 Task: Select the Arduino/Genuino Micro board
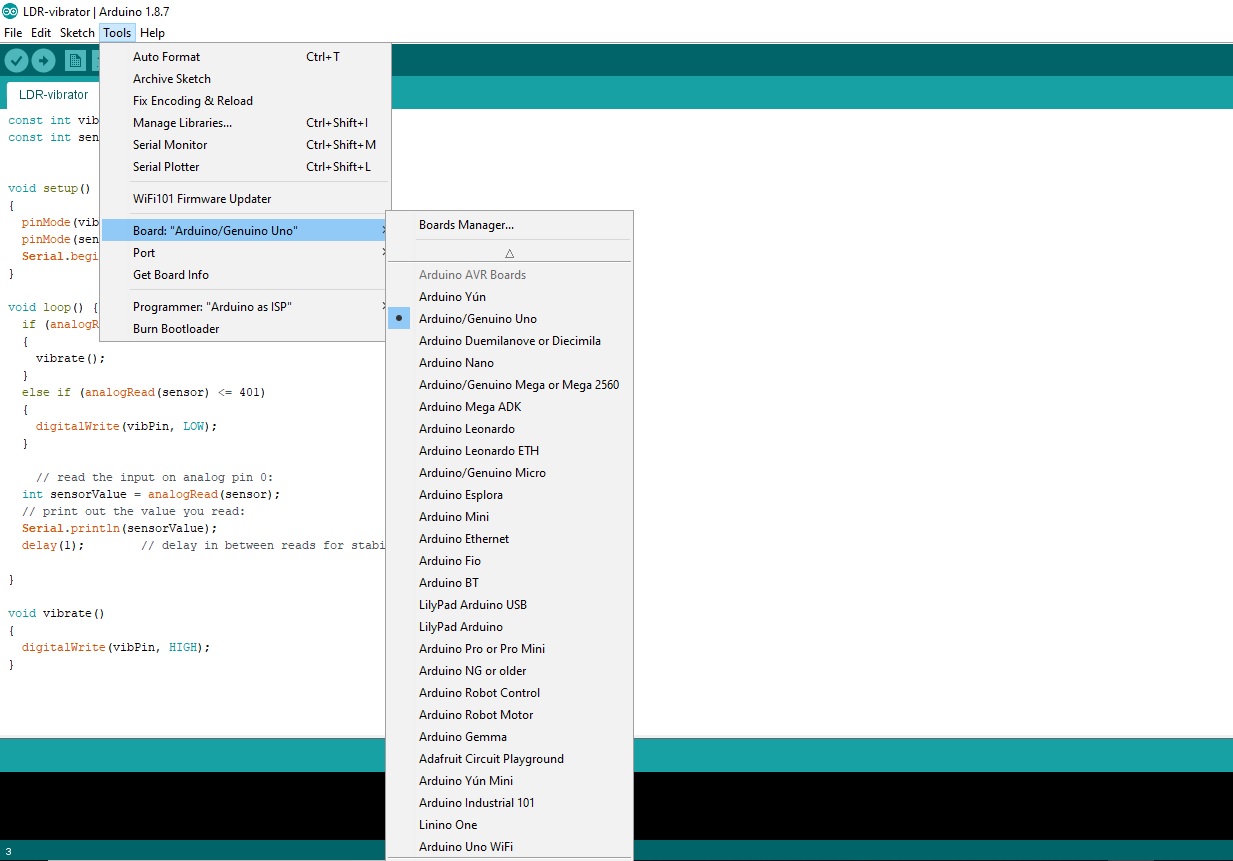pos(509,473)
